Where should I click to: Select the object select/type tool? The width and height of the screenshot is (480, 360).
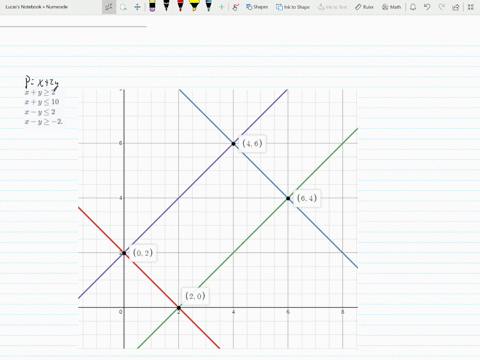[x=109, y=7]
